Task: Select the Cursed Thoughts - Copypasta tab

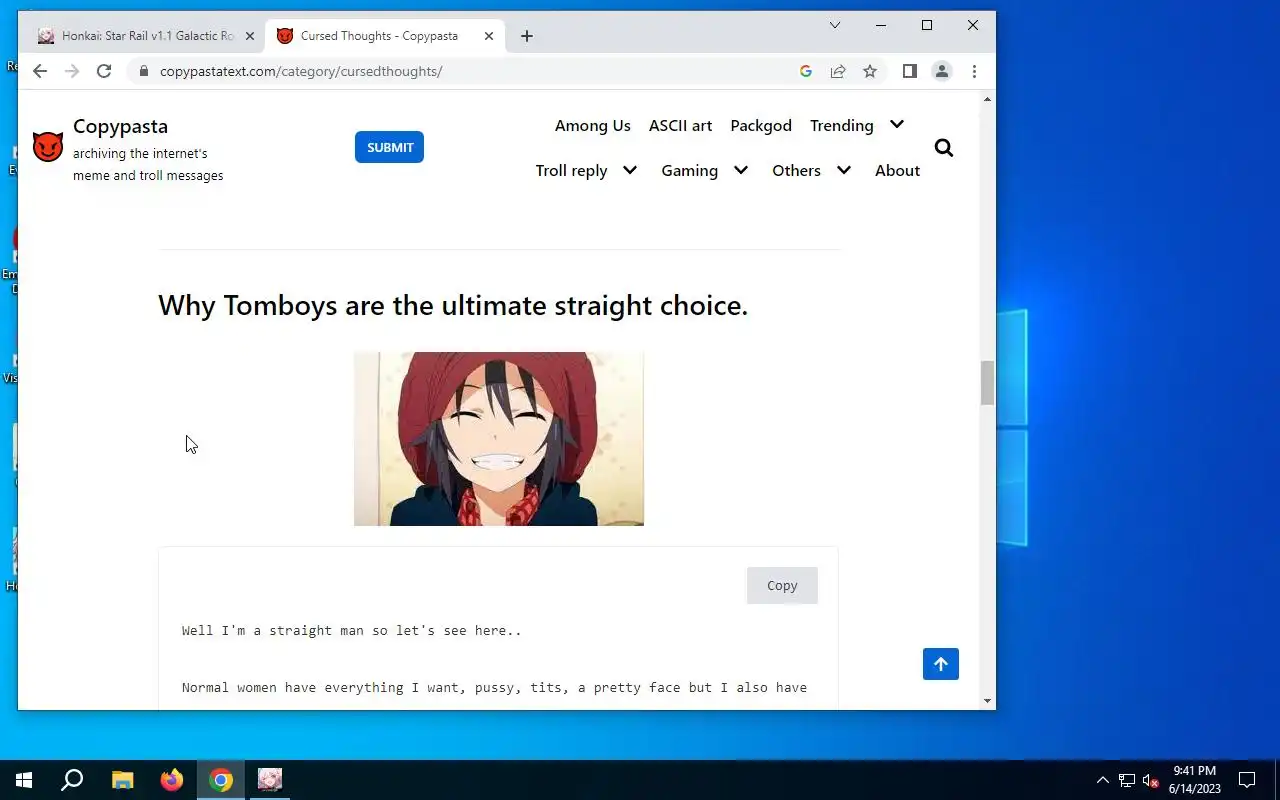Action: (385, 36)
